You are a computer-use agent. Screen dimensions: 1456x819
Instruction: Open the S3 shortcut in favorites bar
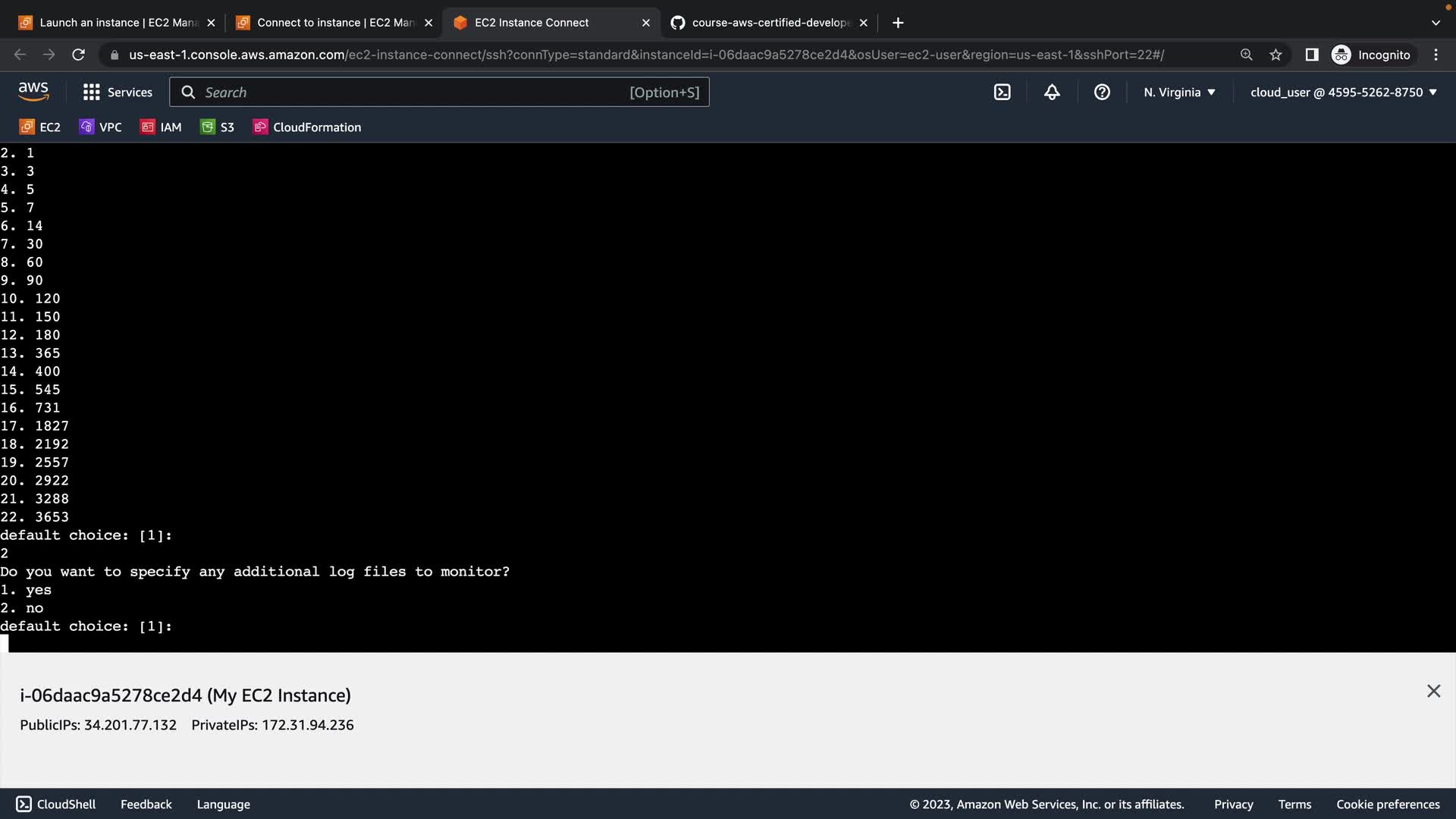click(217, 127)
